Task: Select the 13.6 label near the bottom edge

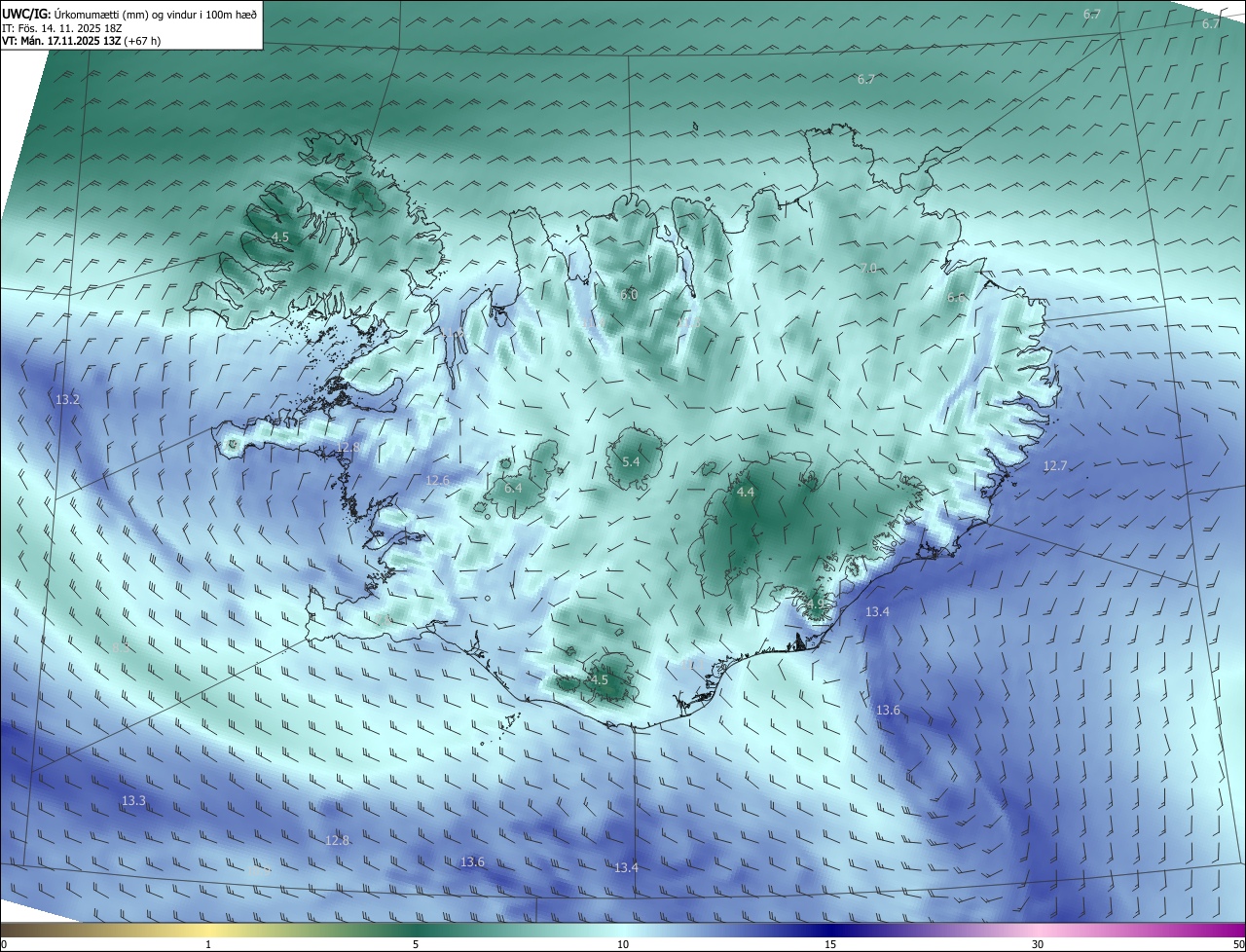Action: pyautogui.click(x=472, y=861)
